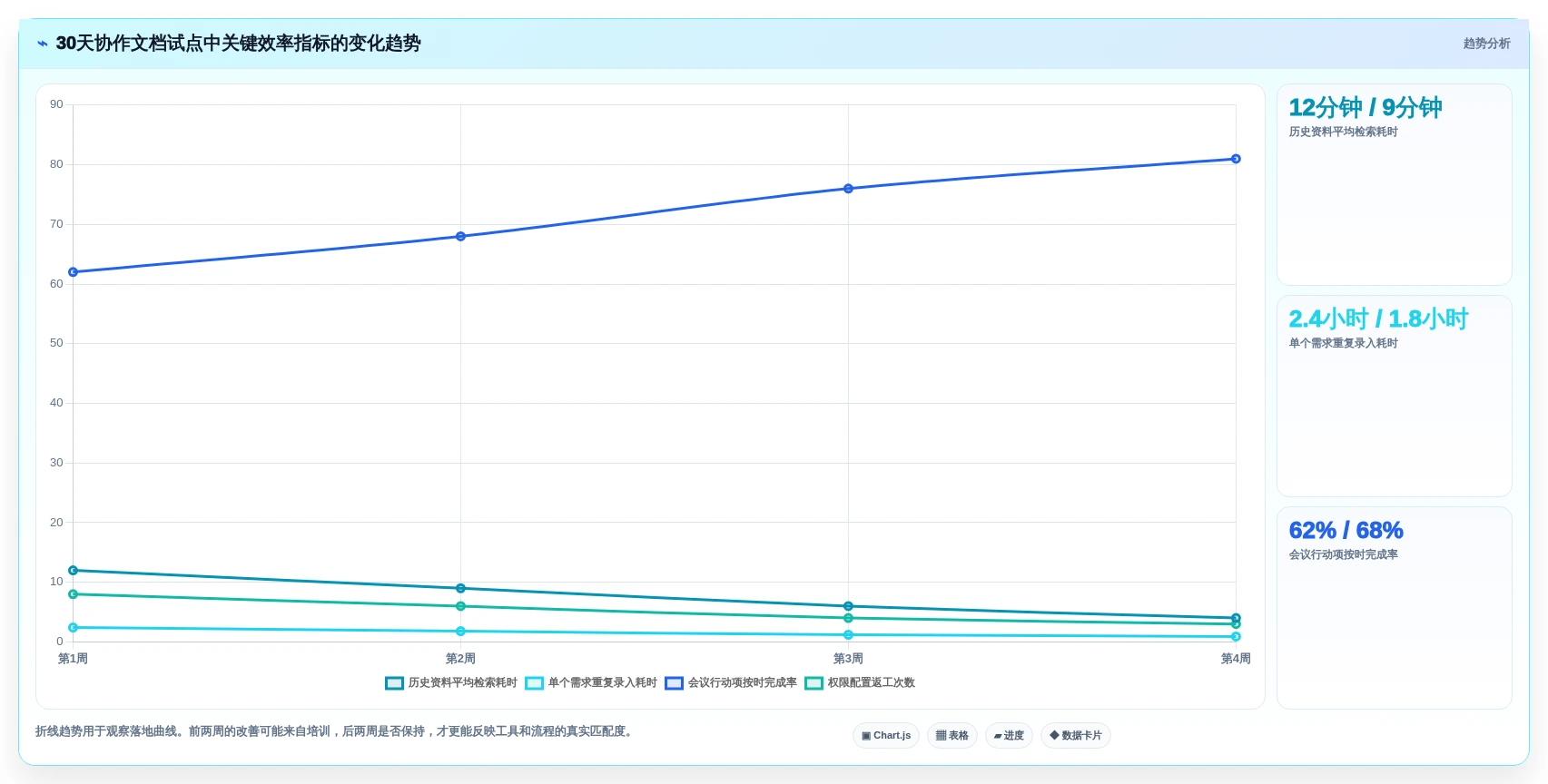
Task: Select the 表格 chip
Action: pyautogui.click(x=952, y=736)
